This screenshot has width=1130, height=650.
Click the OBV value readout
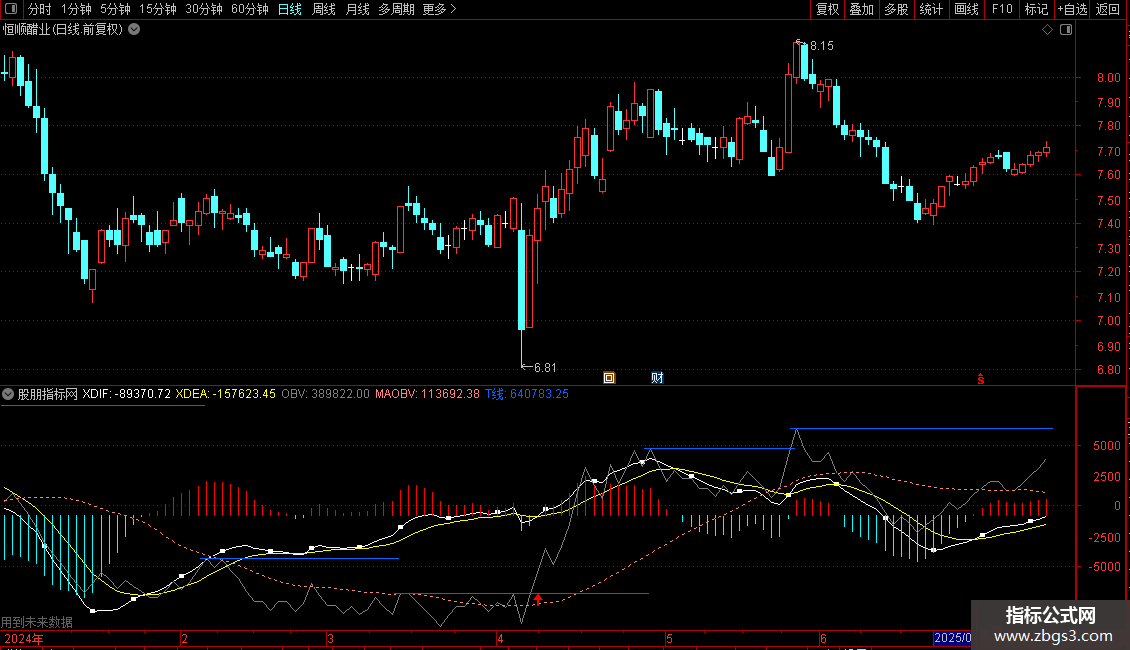(325, 394)
